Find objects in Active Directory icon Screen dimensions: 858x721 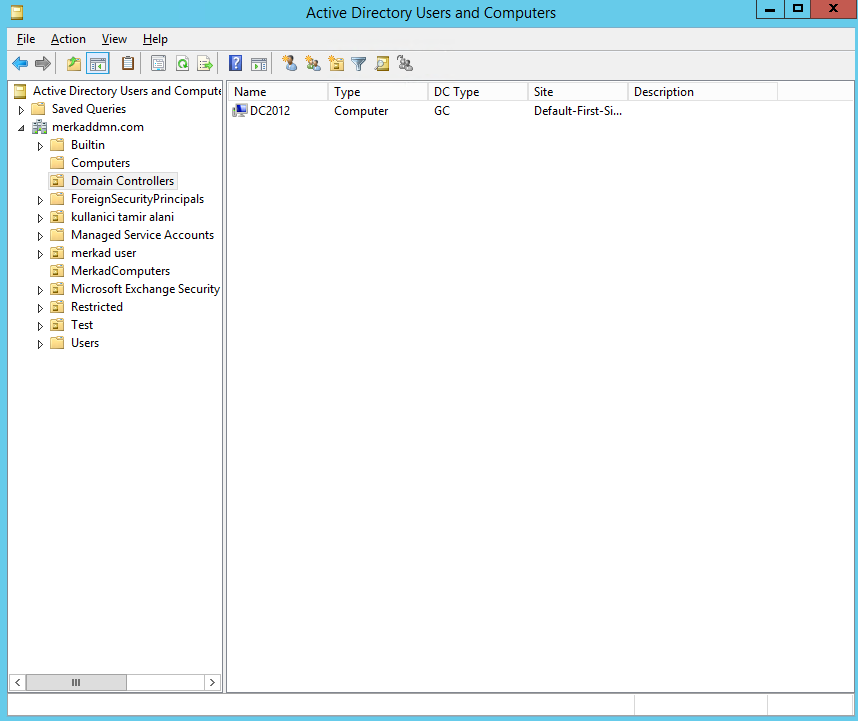382,64
